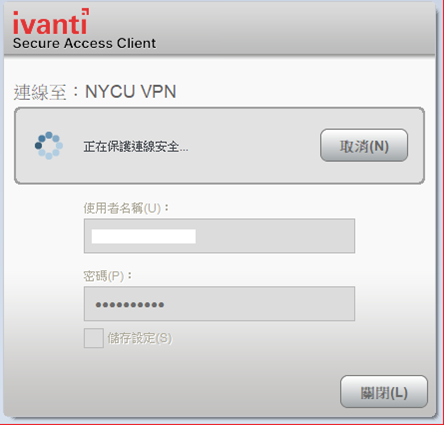Viewport: 444px width, 425px height.
Task: Click NYCU in the connection title
Action: 110,91
